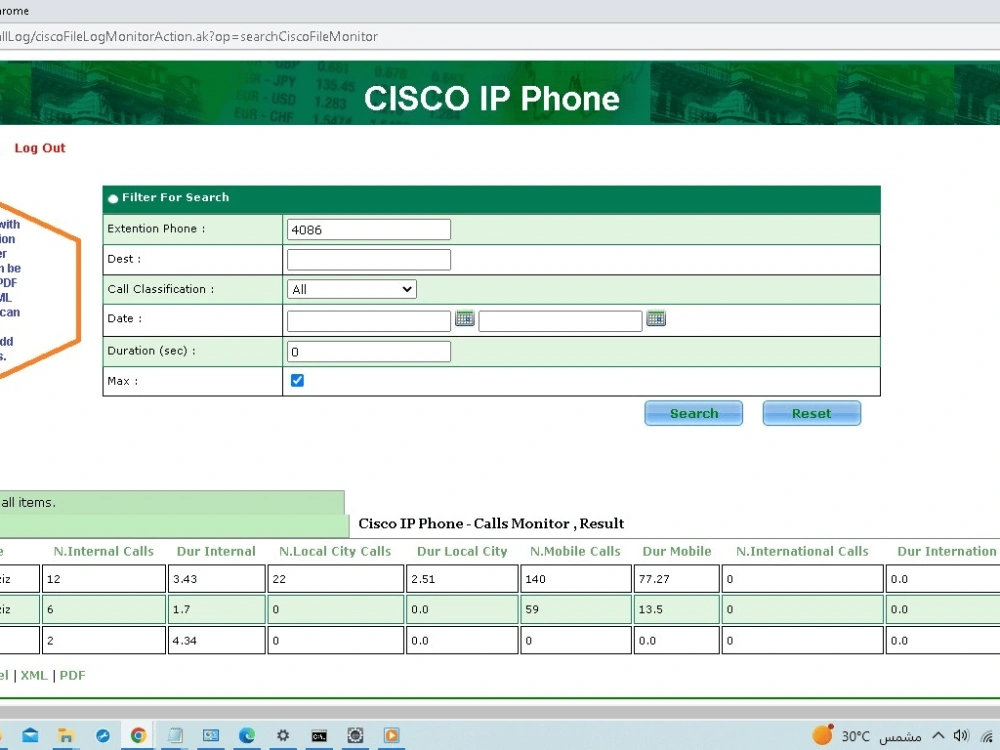1000x750 pixels.
Task: Sort by N.Local City Calls header
Action: coord(335,552)
